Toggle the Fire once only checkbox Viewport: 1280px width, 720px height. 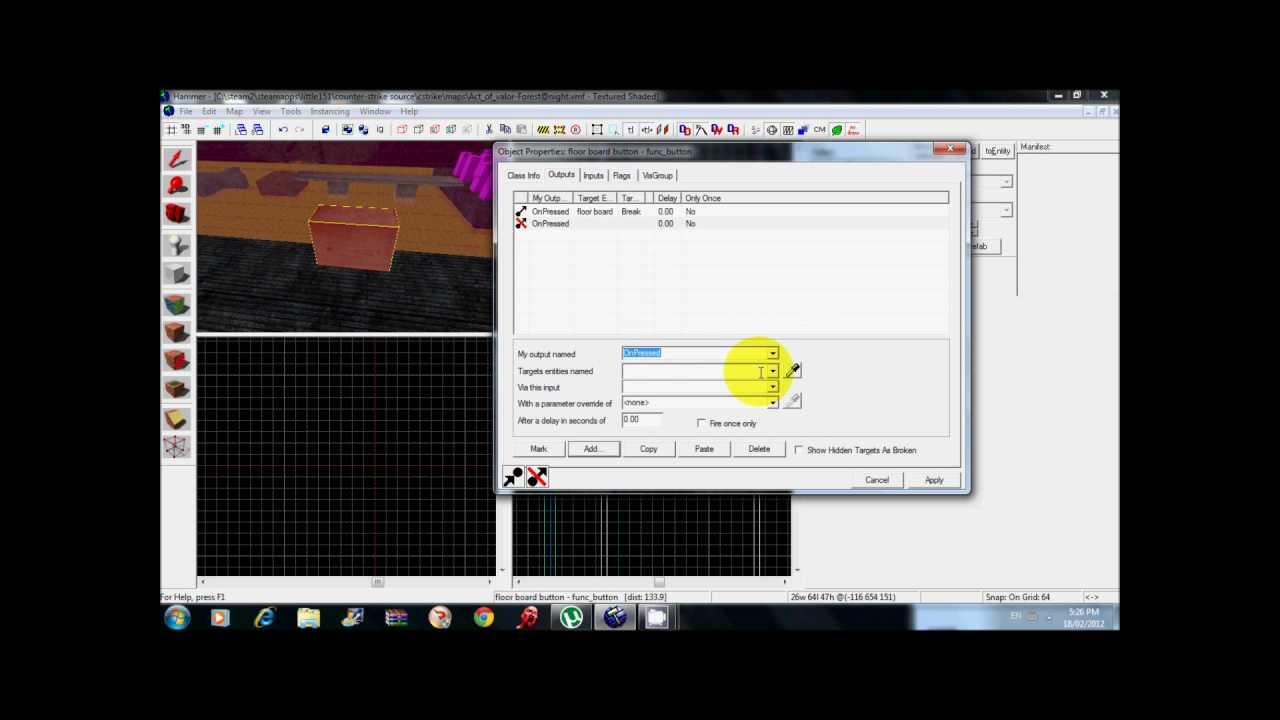701,423
